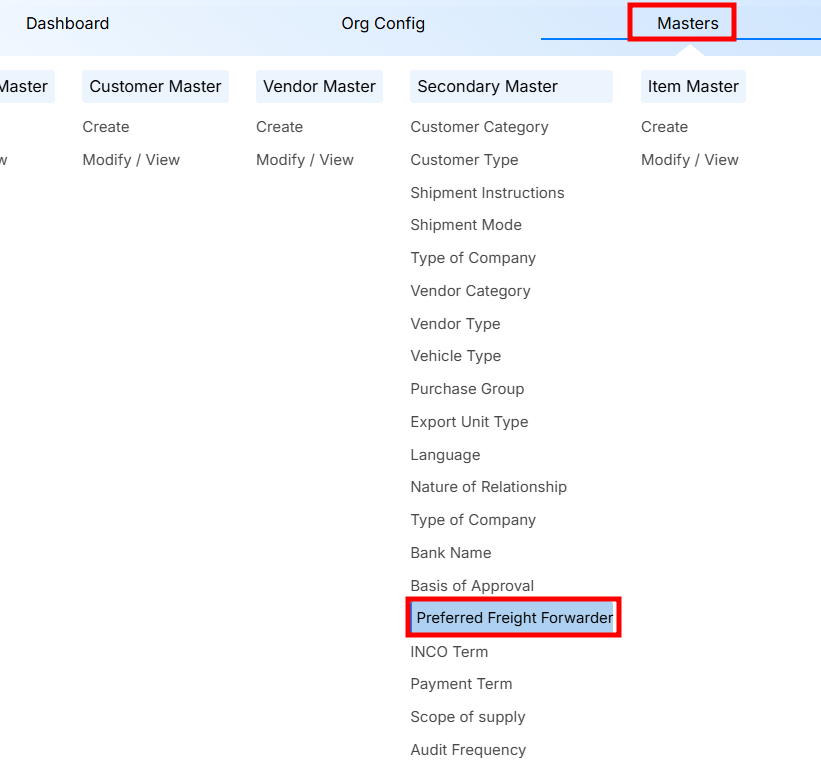
Task: Click the Secondary Master heading
Action: click(x=487, y=87)
